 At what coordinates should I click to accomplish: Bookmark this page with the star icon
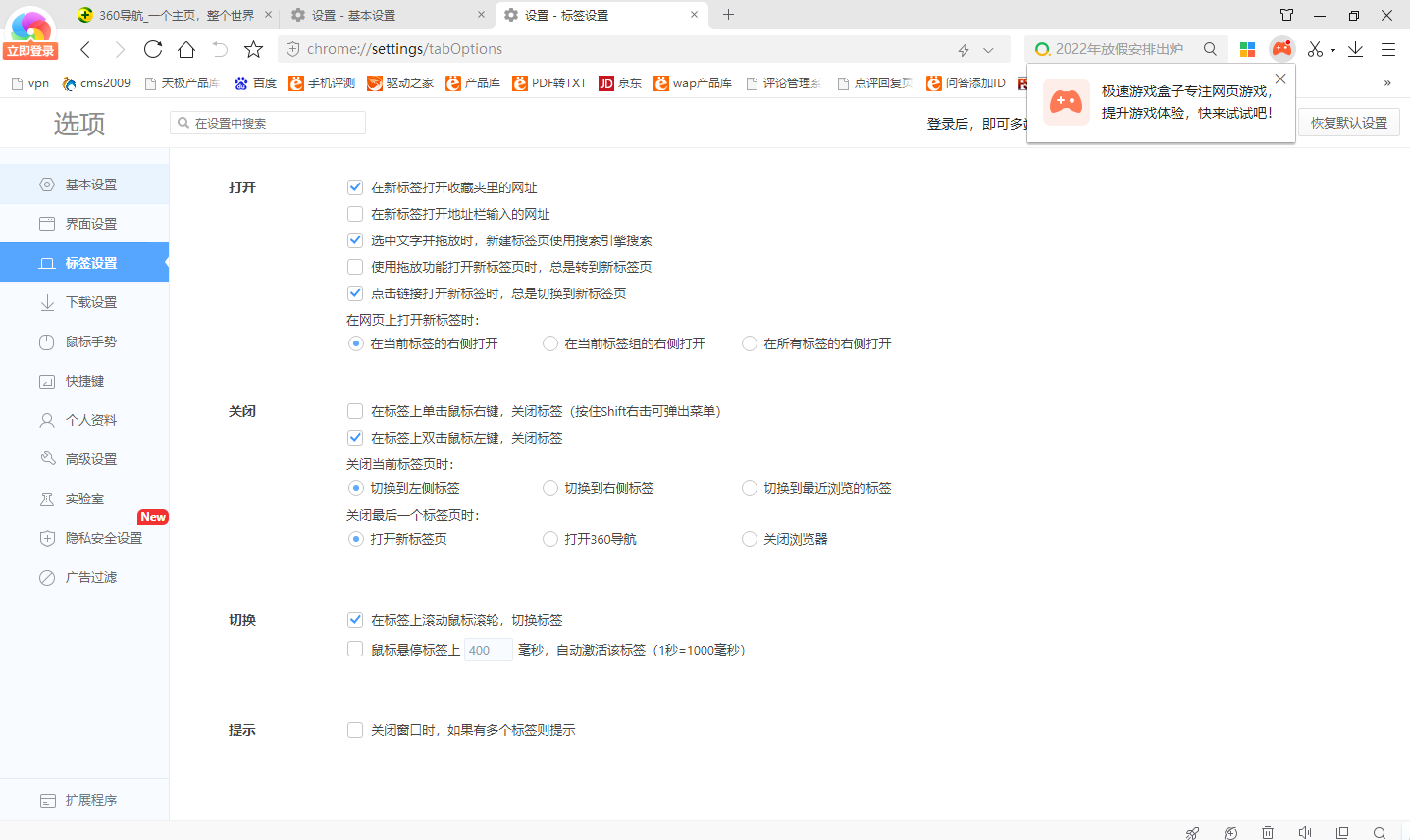[x=253, y=48]
